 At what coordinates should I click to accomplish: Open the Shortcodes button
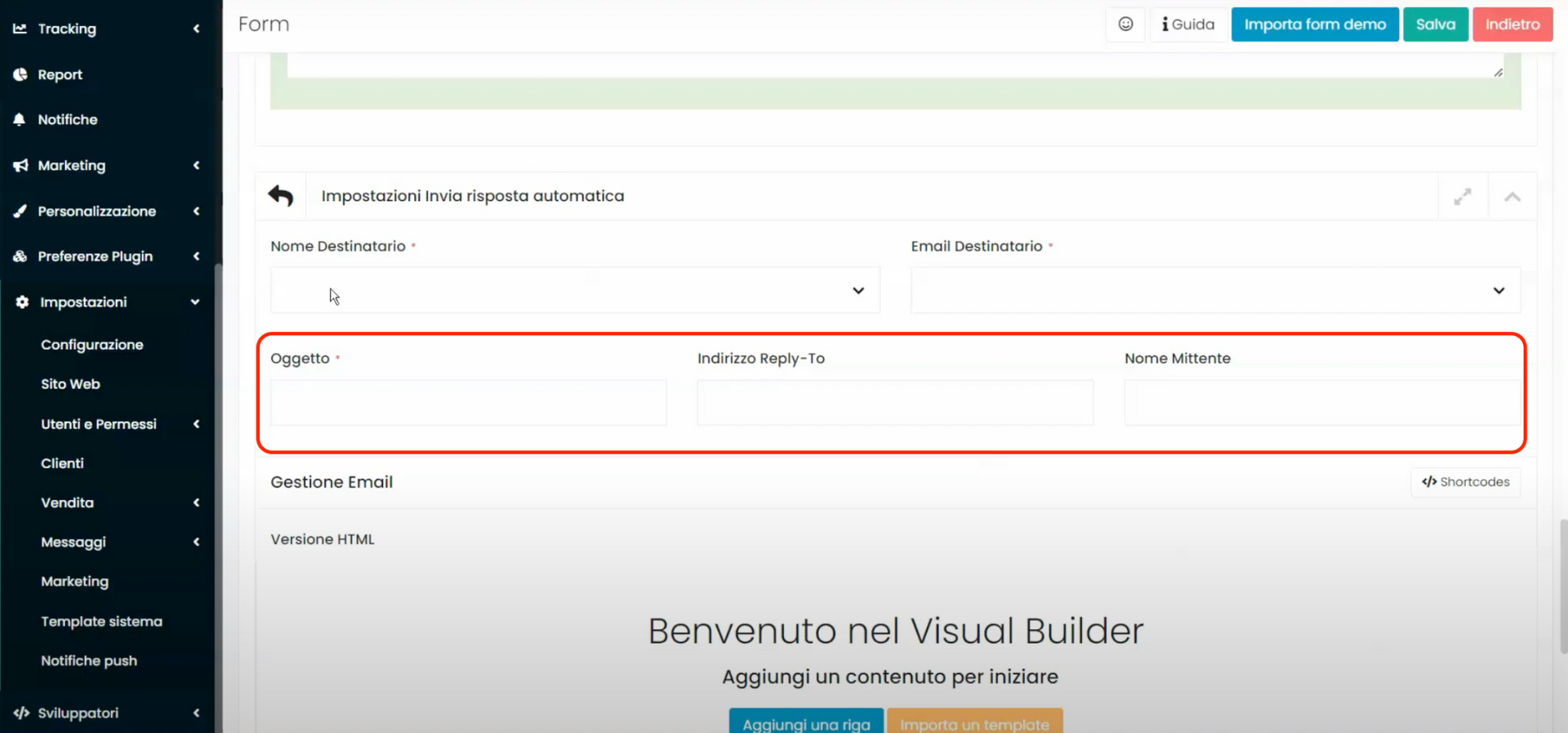(x=1466, y=482)
